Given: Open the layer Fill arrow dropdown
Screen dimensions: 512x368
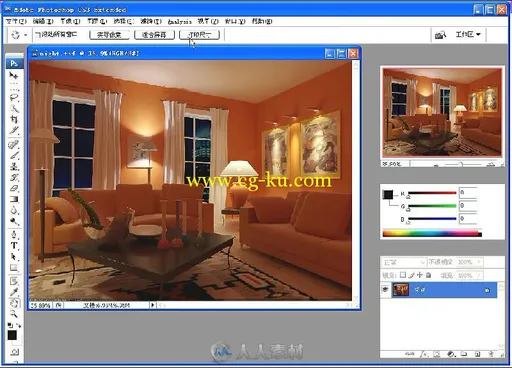Looking at the screenshot, I should pyautogui.click(x=479, y=275).
